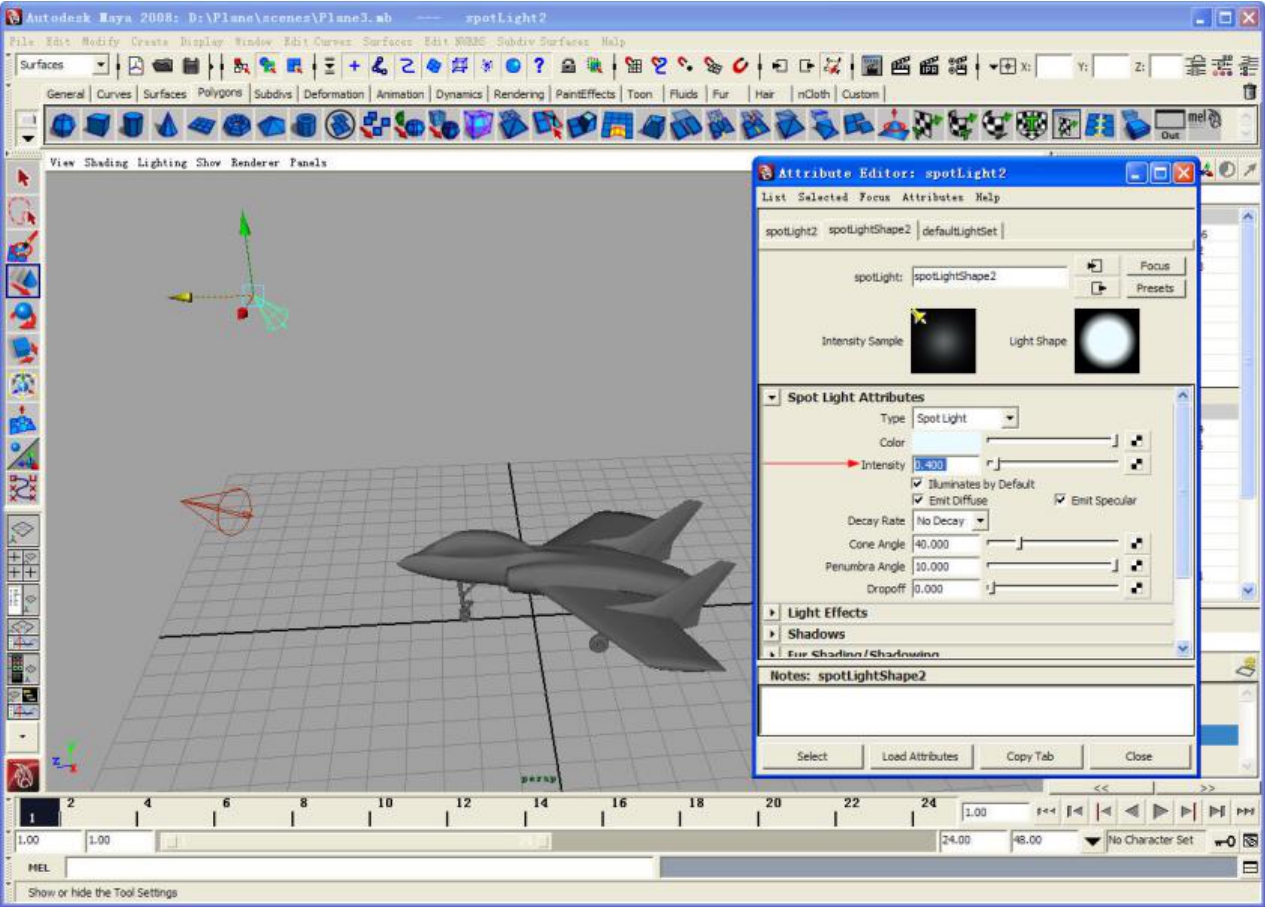Click the save scene floppy icon
Image resolution: width=1265 pixels, height=907 pixels.
(190, 66)
